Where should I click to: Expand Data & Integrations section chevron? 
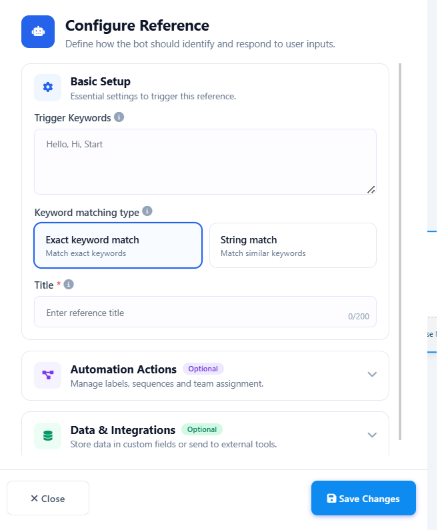tap(372, 435)
